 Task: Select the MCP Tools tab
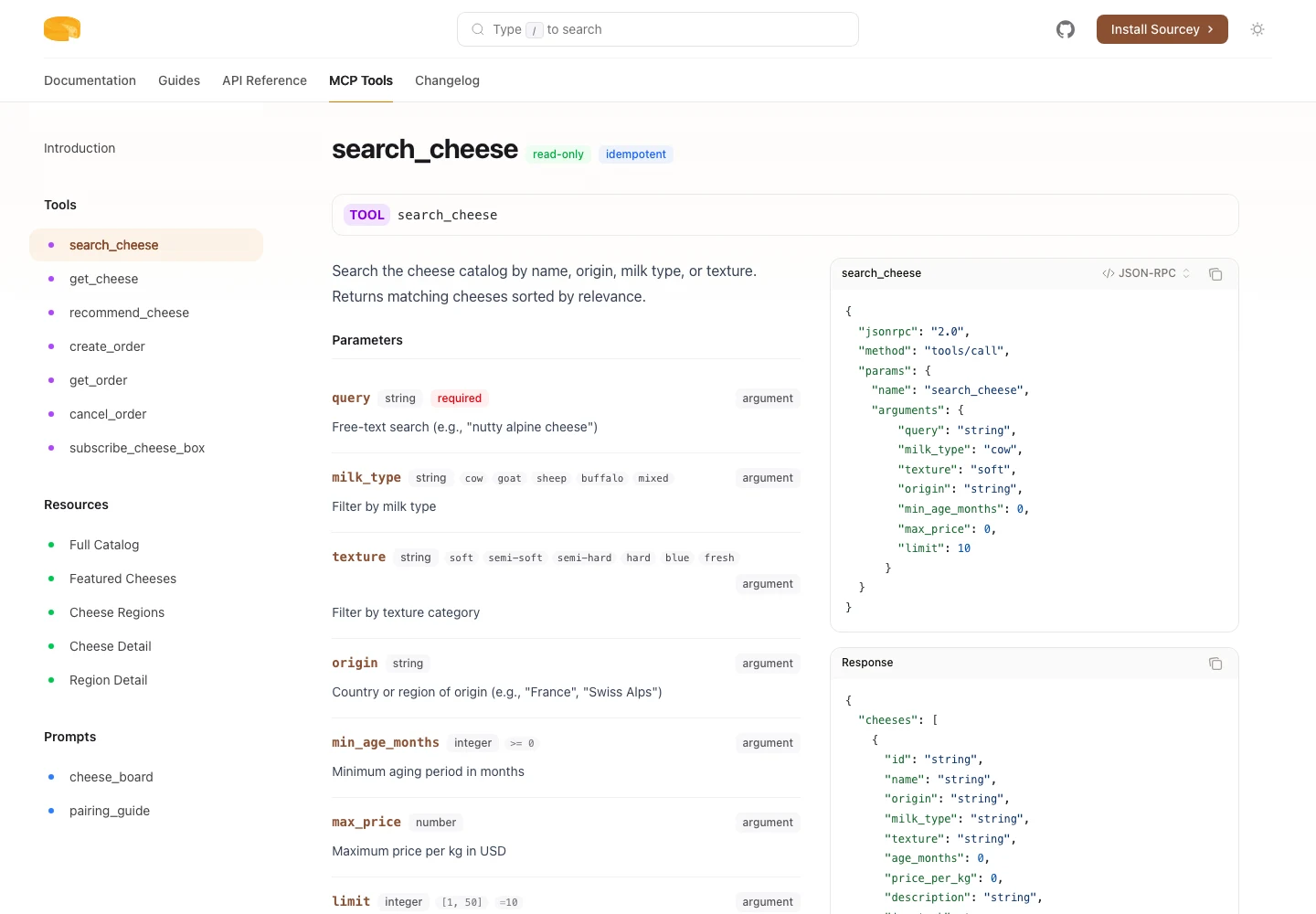(361, 80)
